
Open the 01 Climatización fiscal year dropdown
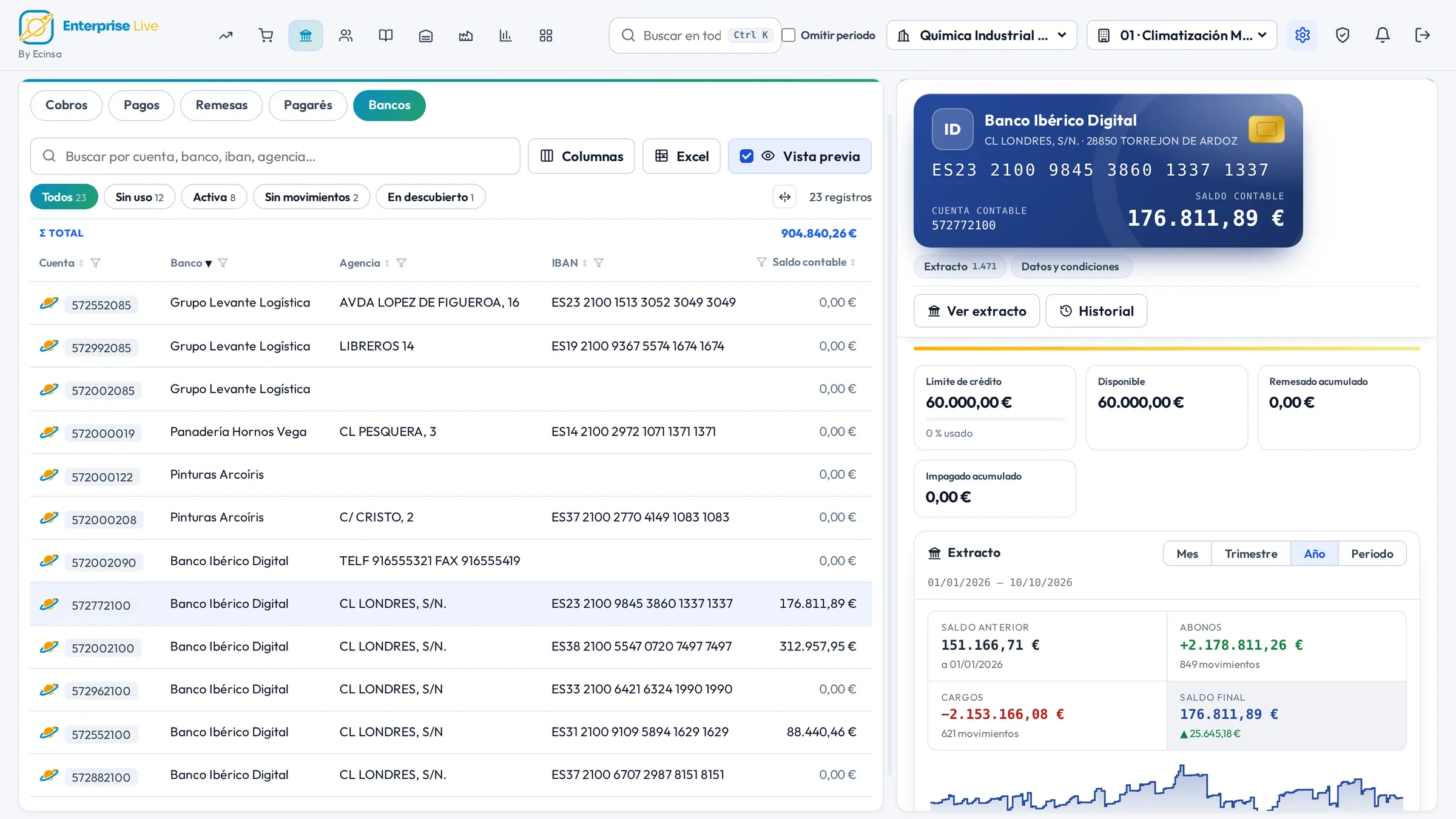pyautogui.click(x=1182, y=35)
